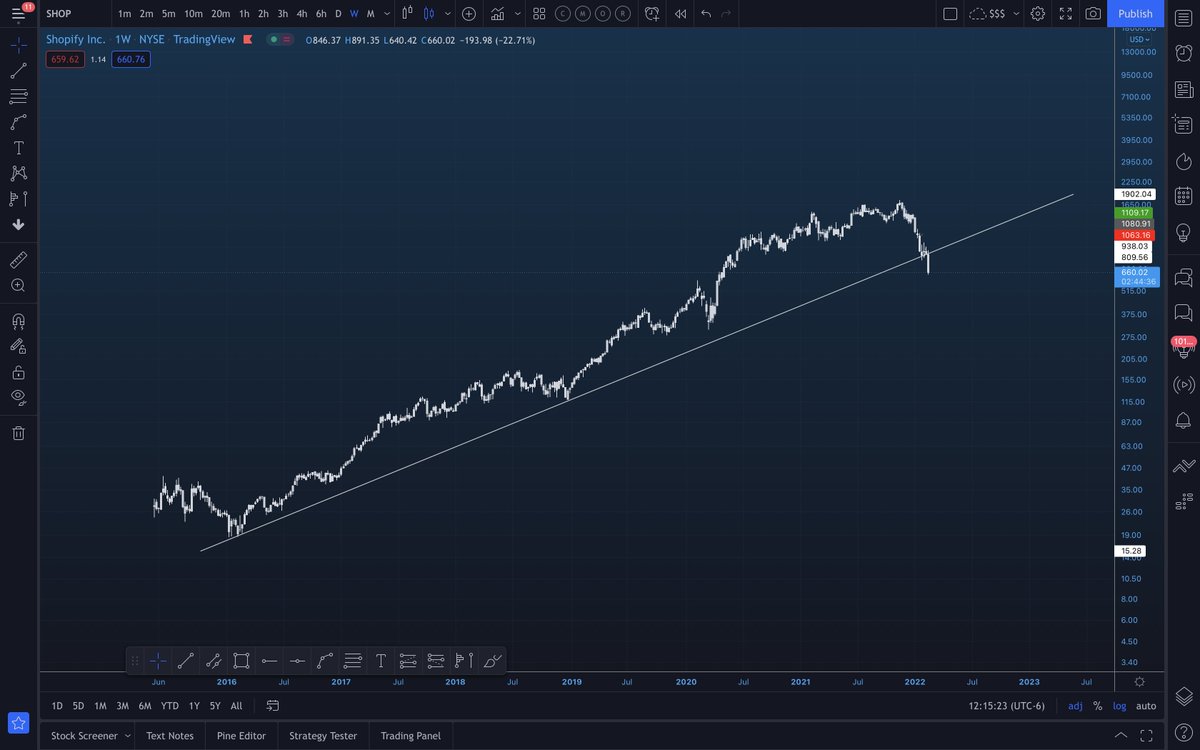Toggle the green-red market status pill
Screen dimensions: 1200x750
point(280,39)
